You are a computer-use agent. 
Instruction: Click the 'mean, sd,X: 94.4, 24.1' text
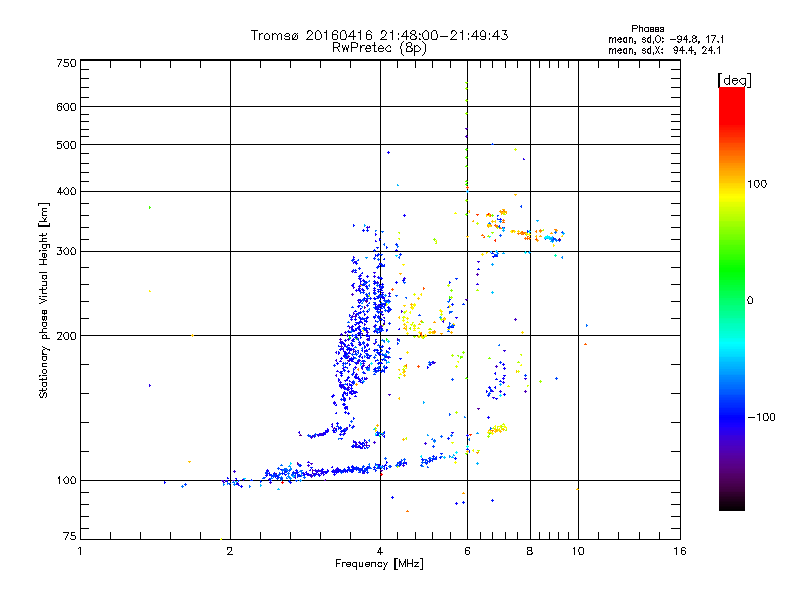(664, 50)
